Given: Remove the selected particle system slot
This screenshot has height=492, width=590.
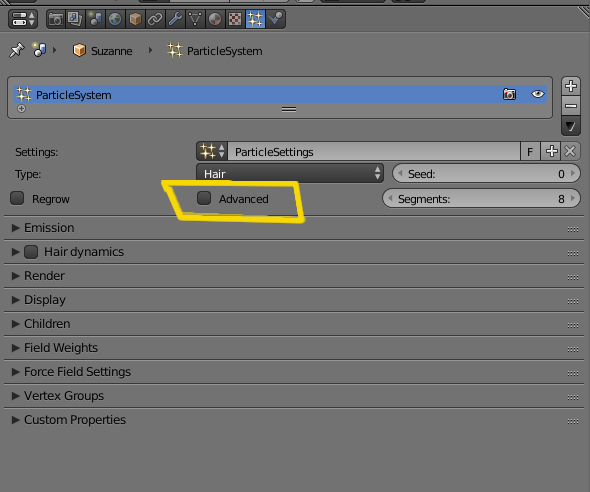Looking at the screenshot, I should tap(571, 106).
